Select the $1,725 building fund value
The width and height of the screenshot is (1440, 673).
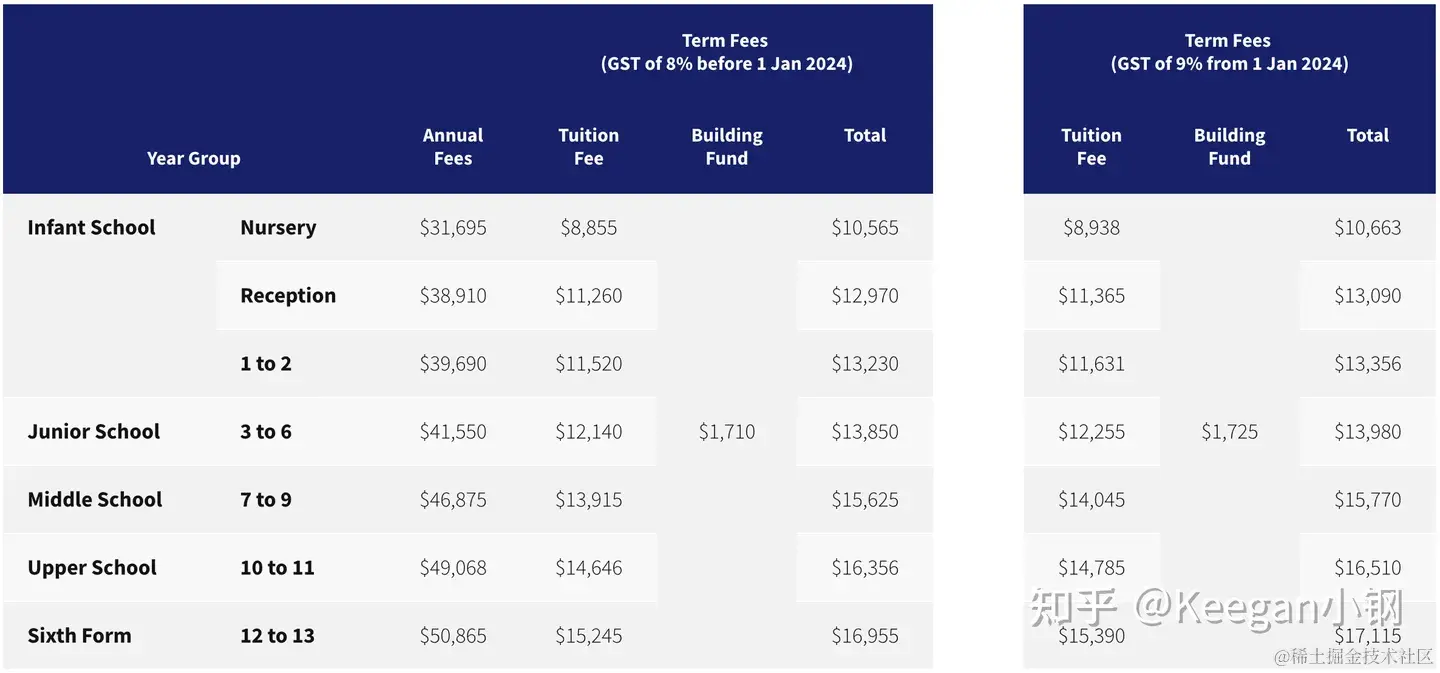click(1229, 431)
